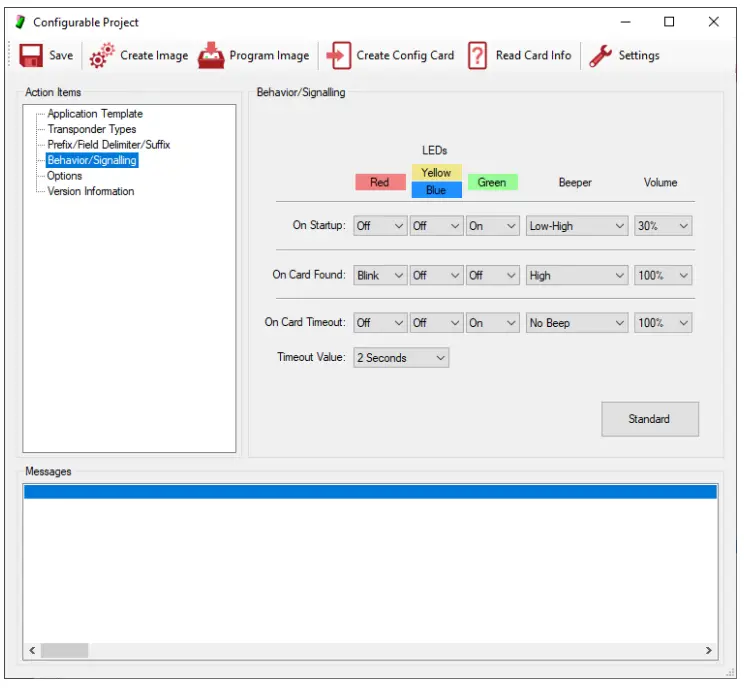744x693 pixels.
Task: Click the Create Image gears icon
Action: (102, 56)
